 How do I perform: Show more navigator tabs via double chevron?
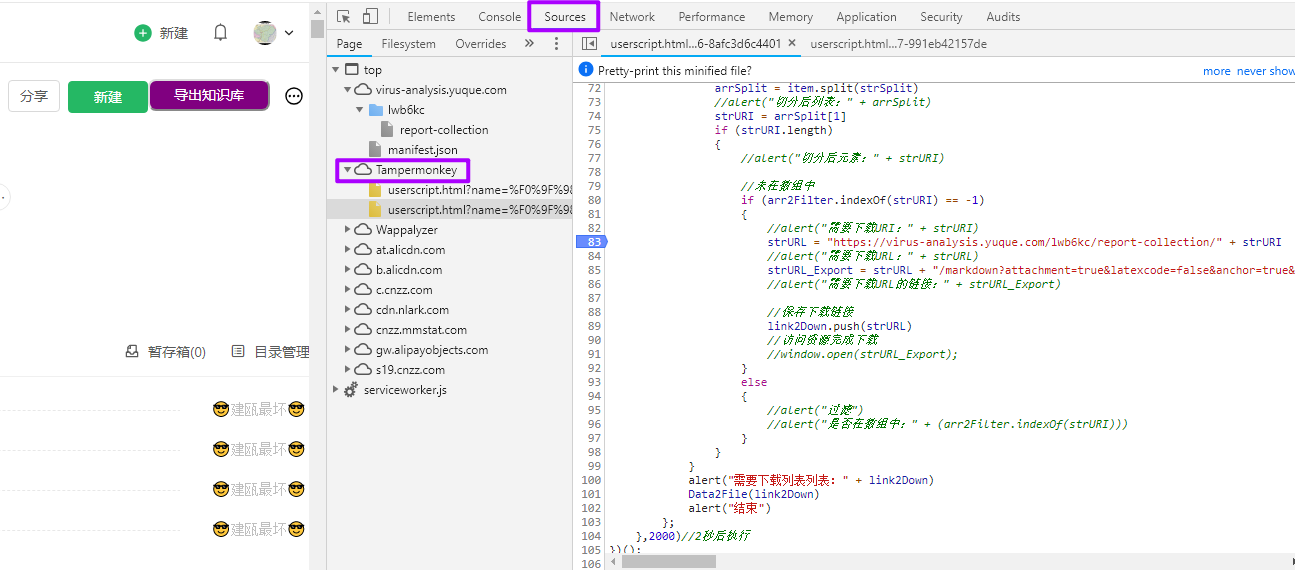click(529, 44)
